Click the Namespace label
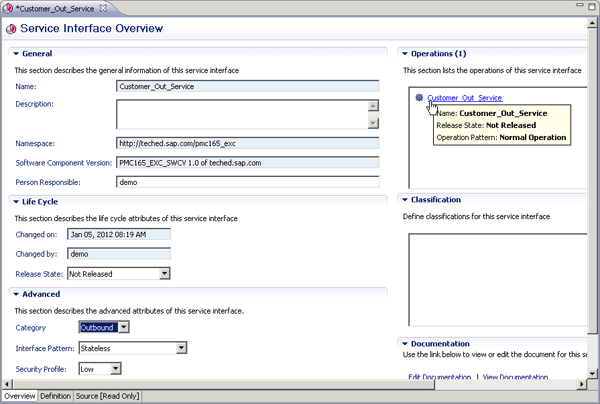 (x=35, y=143)
